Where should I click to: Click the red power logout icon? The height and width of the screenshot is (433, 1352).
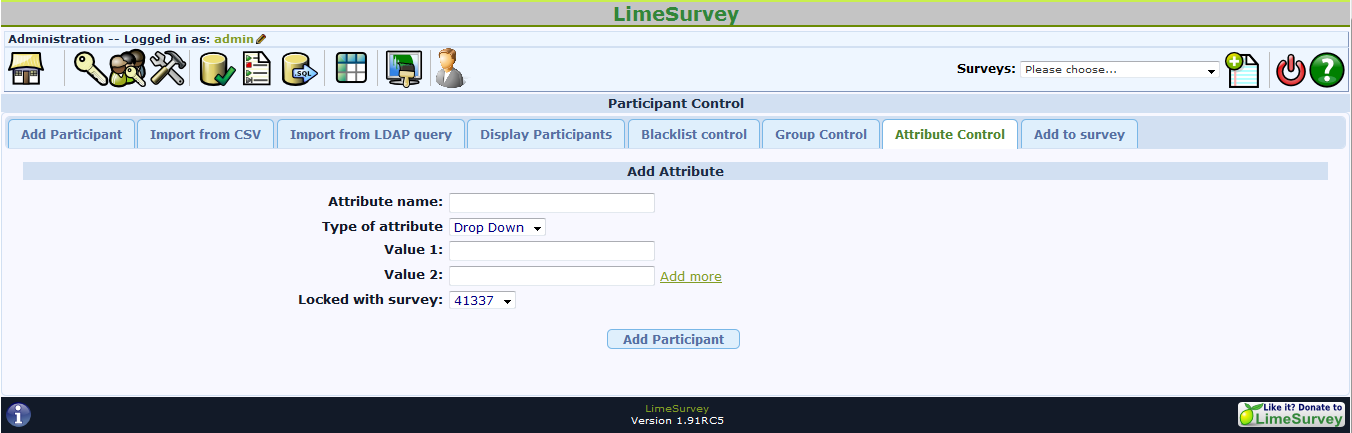point(1291,70)
